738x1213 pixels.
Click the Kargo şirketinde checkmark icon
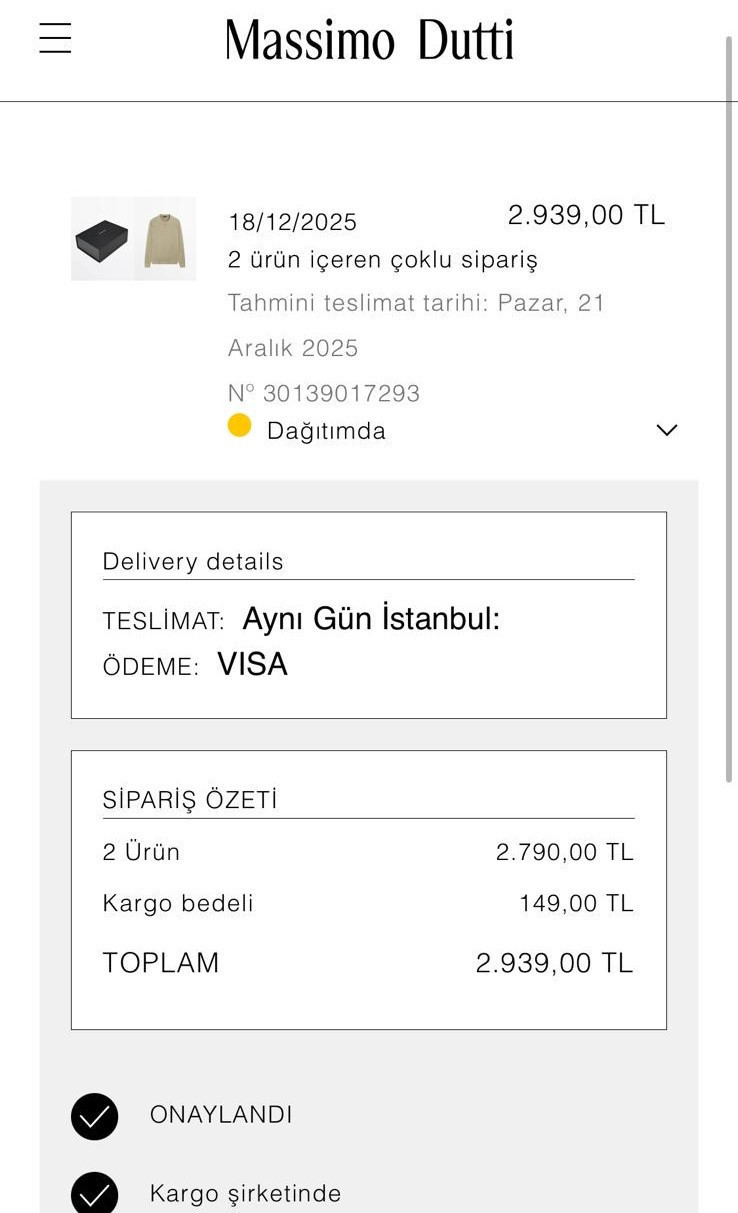[94, 1193]
